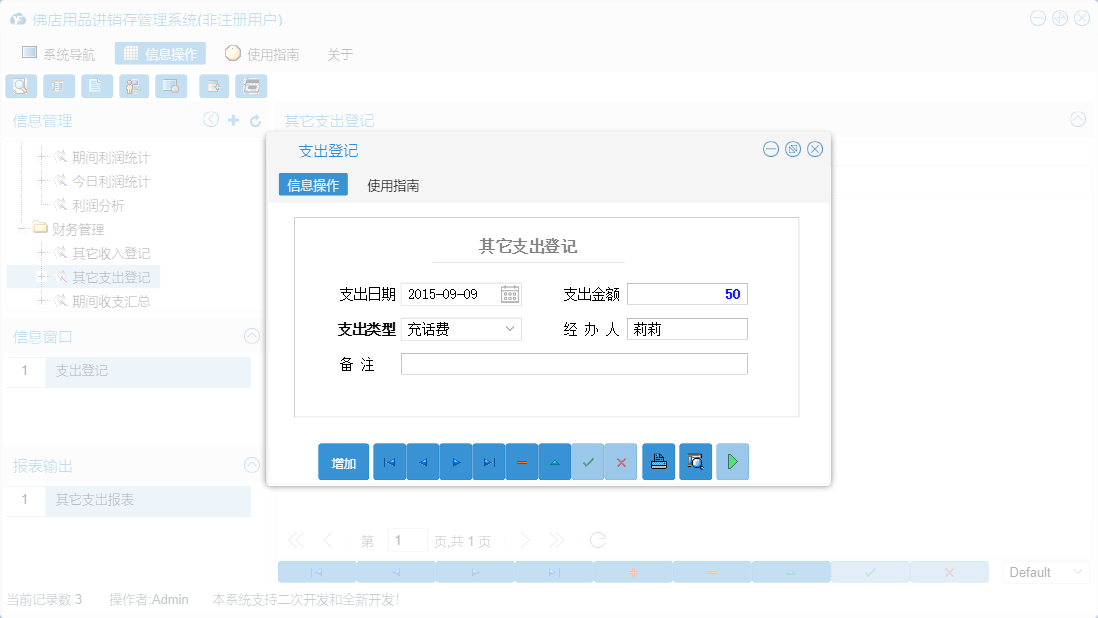Cancel editing with the red X button
The height and width of the screenshot is (618, 1098).
[621, 461]
